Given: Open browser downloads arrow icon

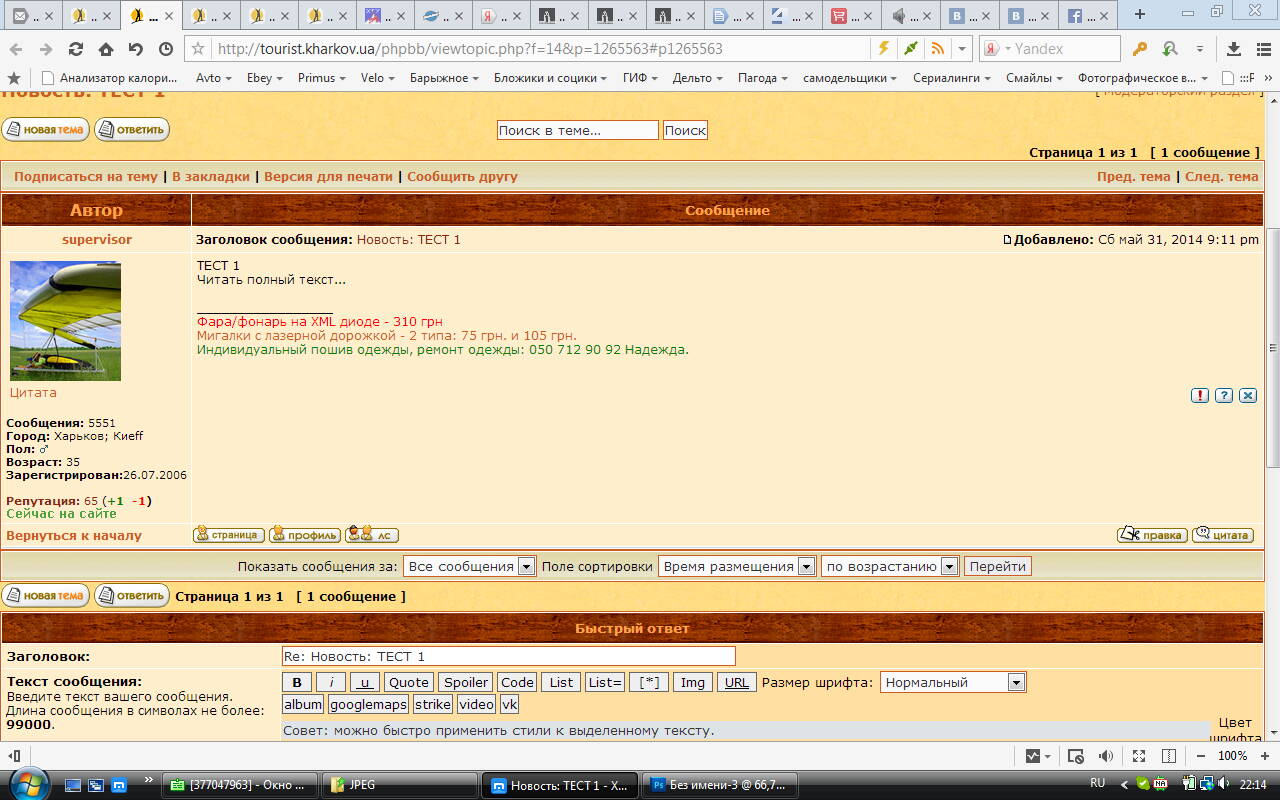Looking at the screenshot, I should point(1233,49).
